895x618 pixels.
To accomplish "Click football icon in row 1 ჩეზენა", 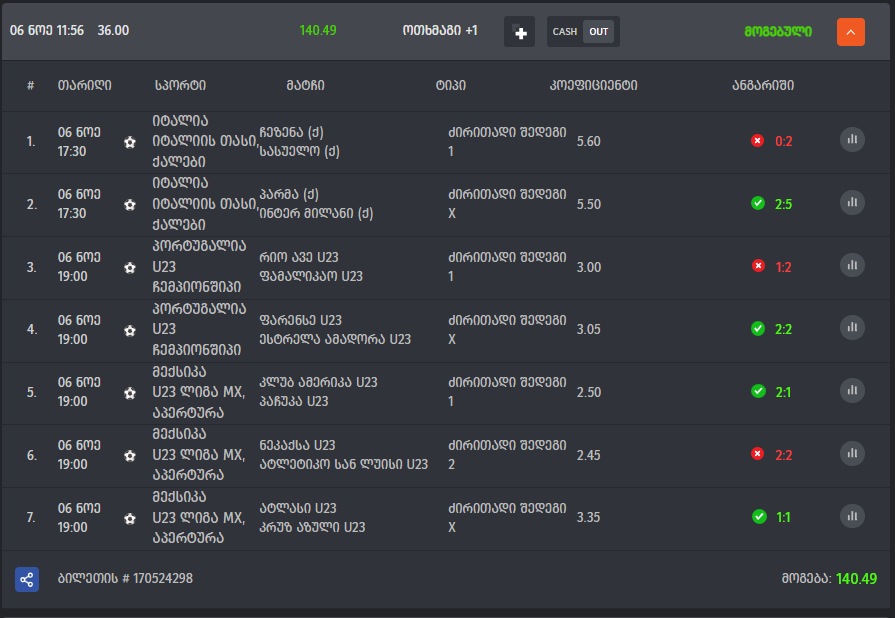I will click(x=130, y=142).
